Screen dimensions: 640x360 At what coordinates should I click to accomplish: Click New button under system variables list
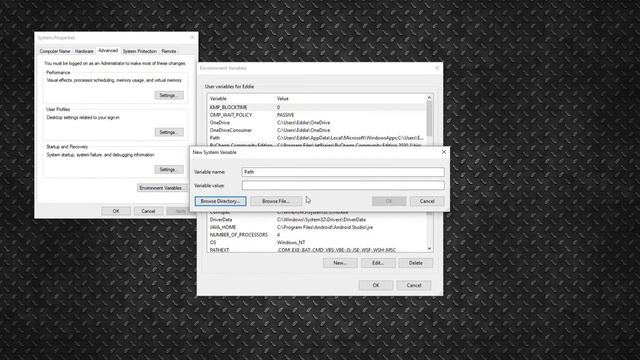340,263
